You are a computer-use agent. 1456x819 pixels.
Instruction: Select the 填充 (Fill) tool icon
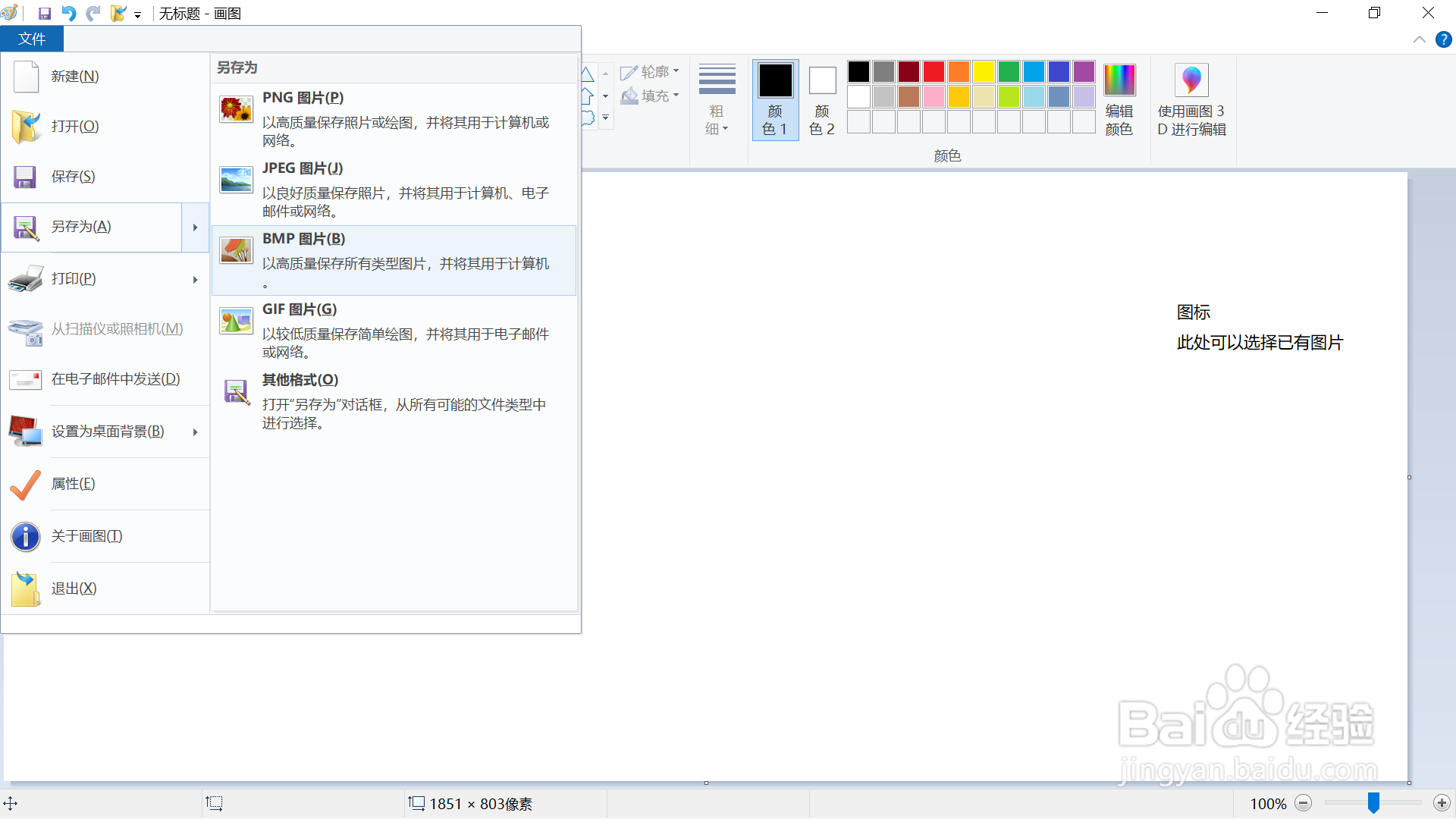(629, 96)
